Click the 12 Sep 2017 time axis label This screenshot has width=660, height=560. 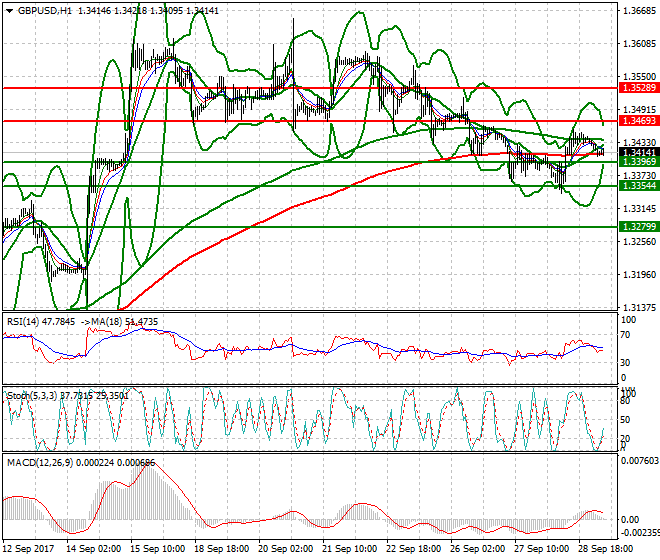coord(29,549)
